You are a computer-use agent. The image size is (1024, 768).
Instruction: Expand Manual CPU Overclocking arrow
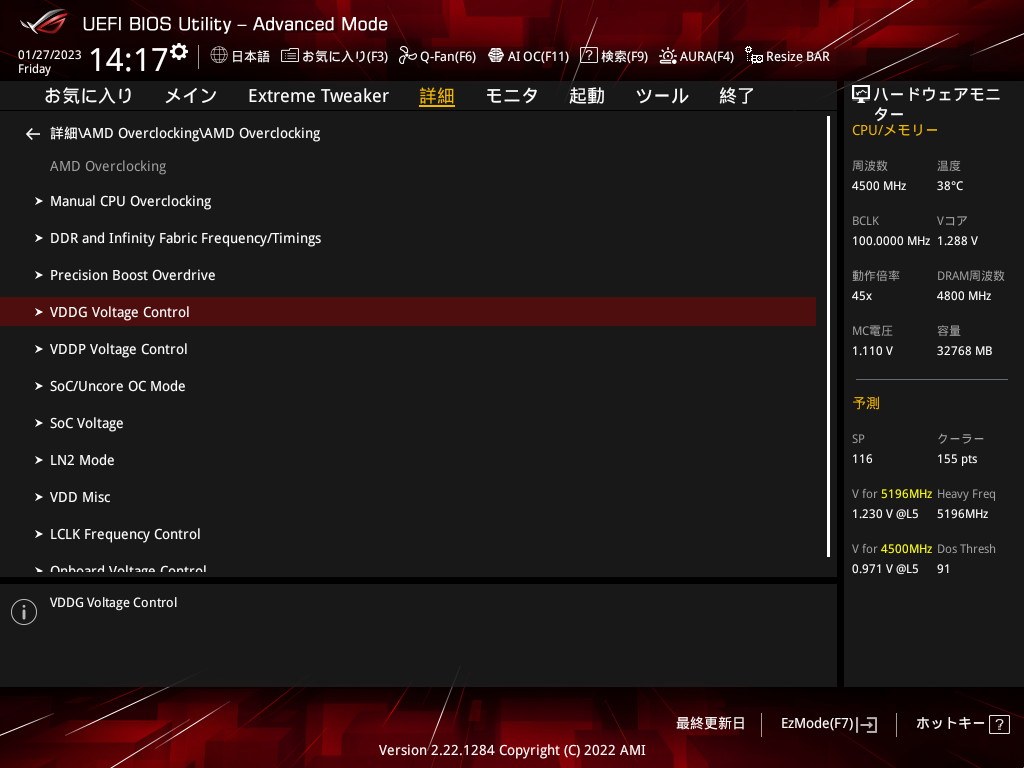(x=39, y=201)
